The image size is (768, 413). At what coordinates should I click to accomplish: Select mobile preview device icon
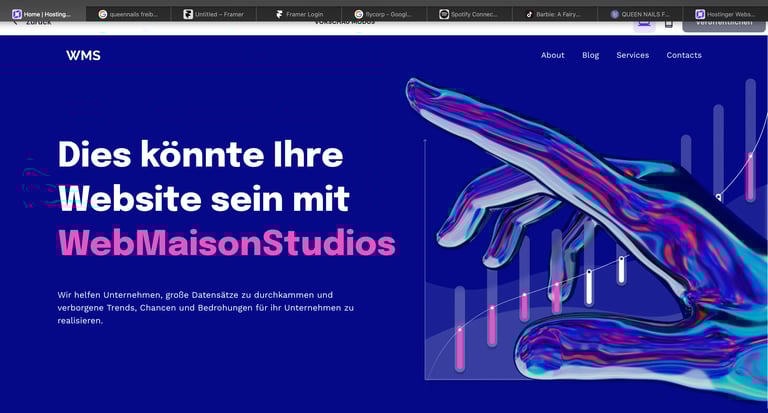coord(669,24)
